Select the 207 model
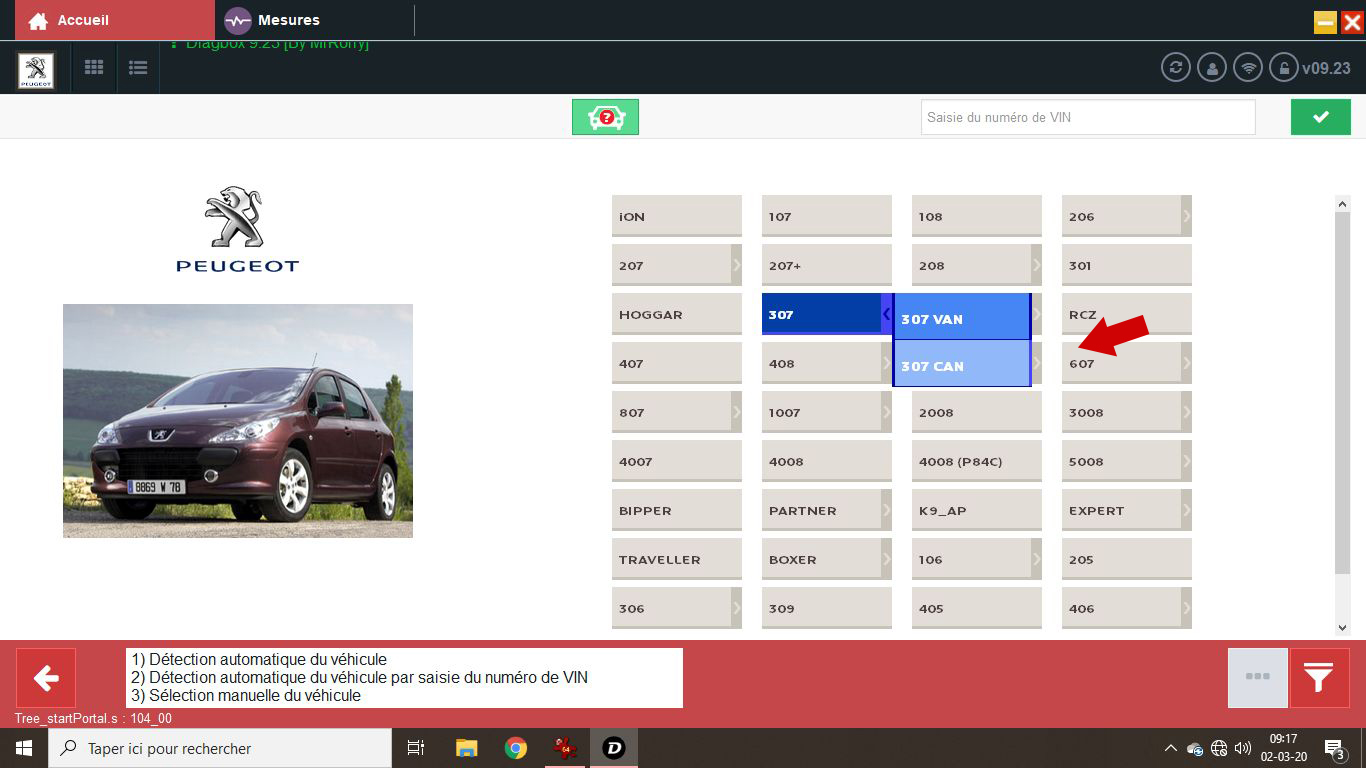Screen dimensions: 1366x768 pyautogui.click(x=671, y=265)
